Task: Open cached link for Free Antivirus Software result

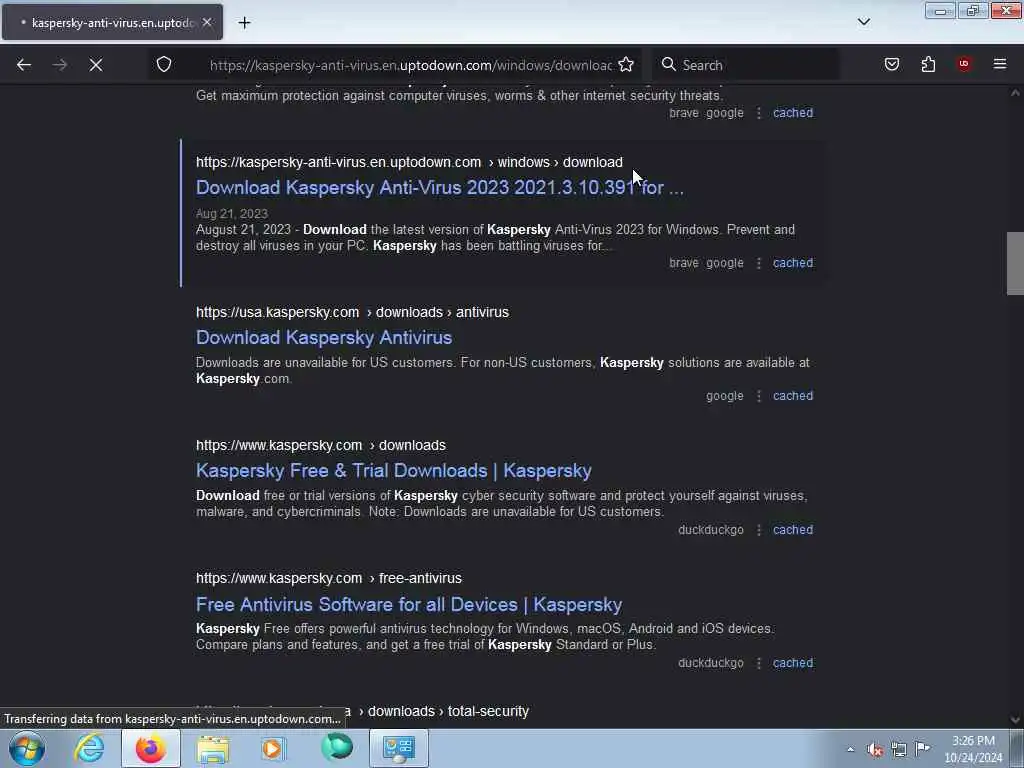Action: 793,663
